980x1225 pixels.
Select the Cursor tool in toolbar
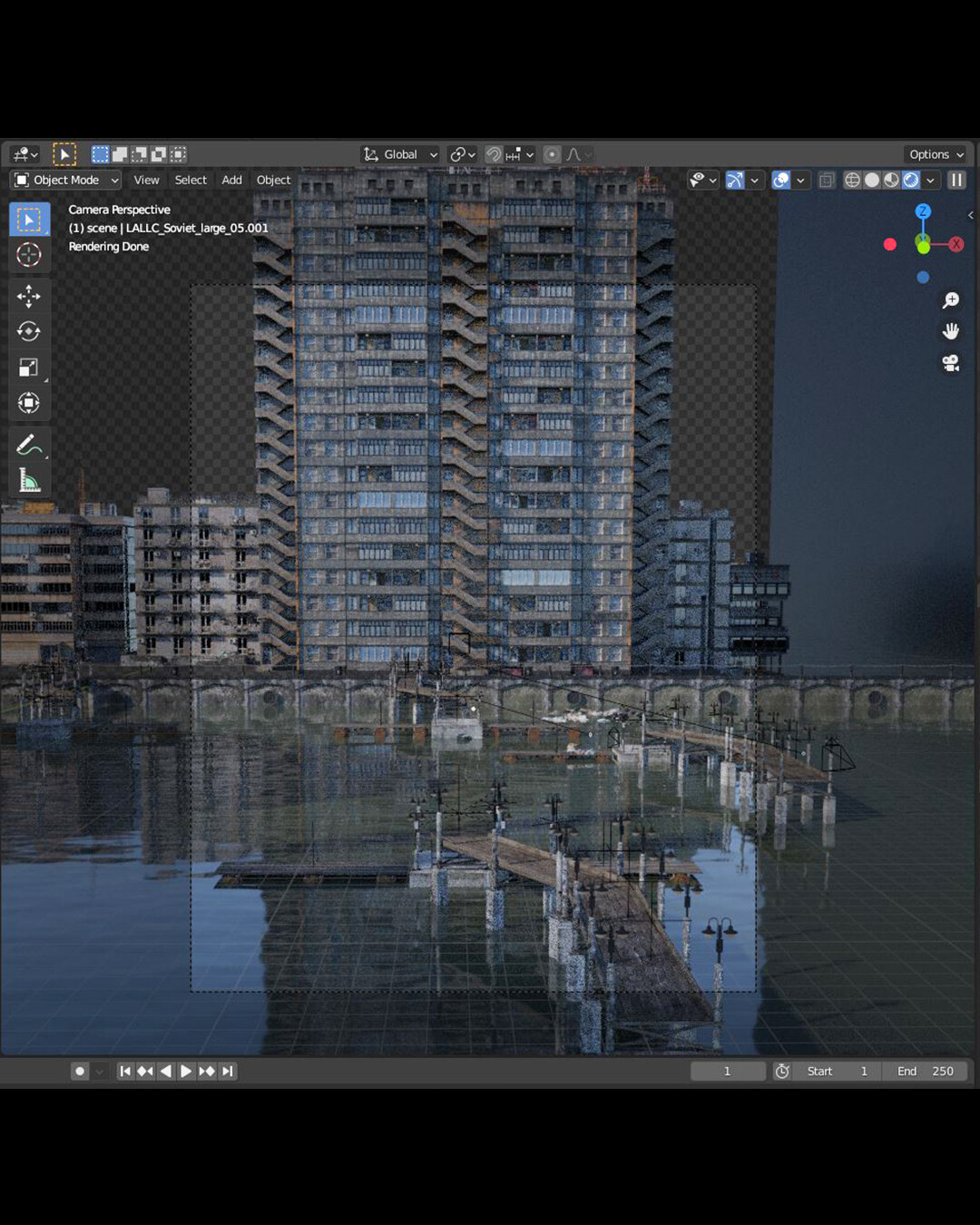tap(29, 255)
